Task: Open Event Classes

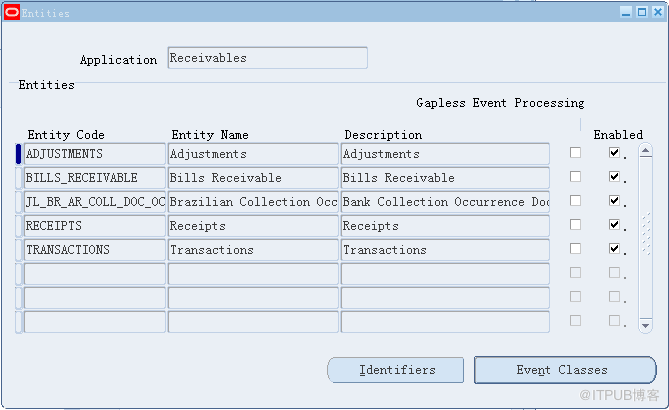Action: click(x=565, y=370)
